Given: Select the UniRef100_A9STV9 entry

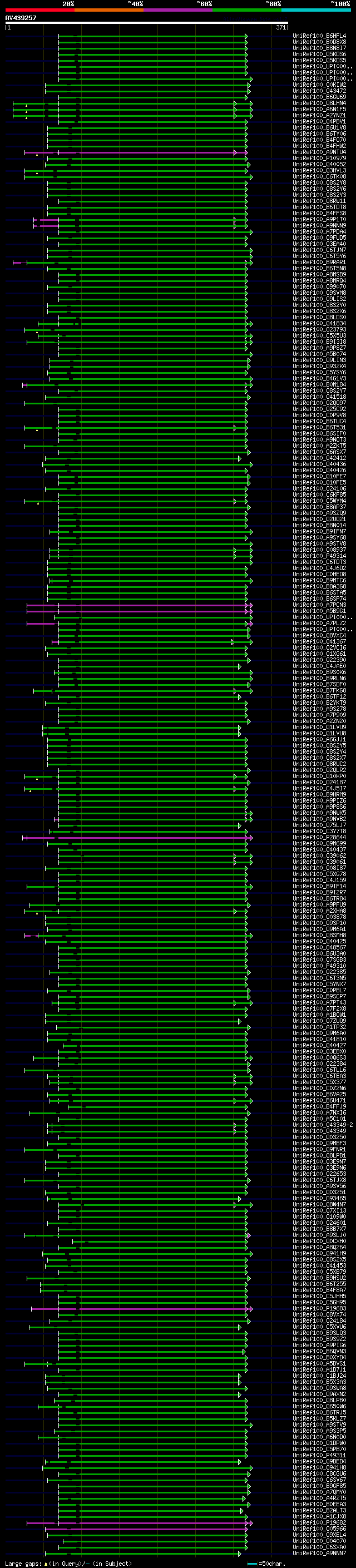Looking at the screenshot, I should 319,1424.
